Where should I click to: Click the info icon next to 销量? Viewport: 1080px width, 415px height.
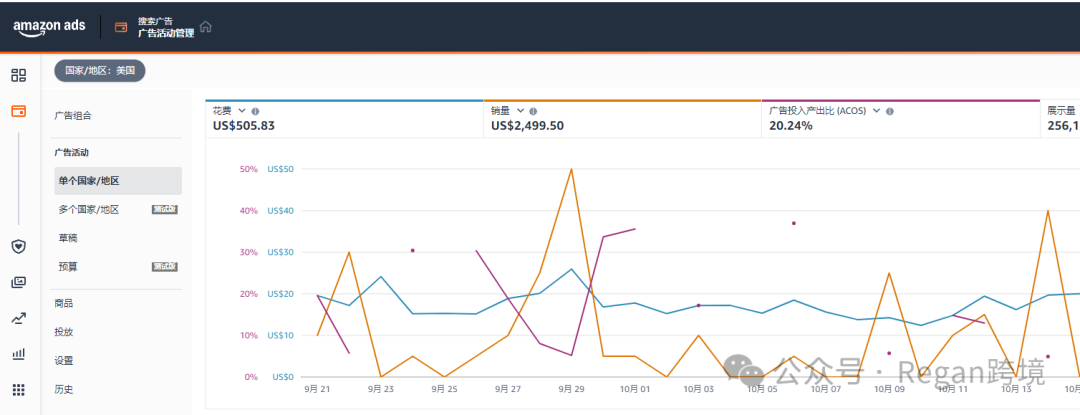coord(533,111)
